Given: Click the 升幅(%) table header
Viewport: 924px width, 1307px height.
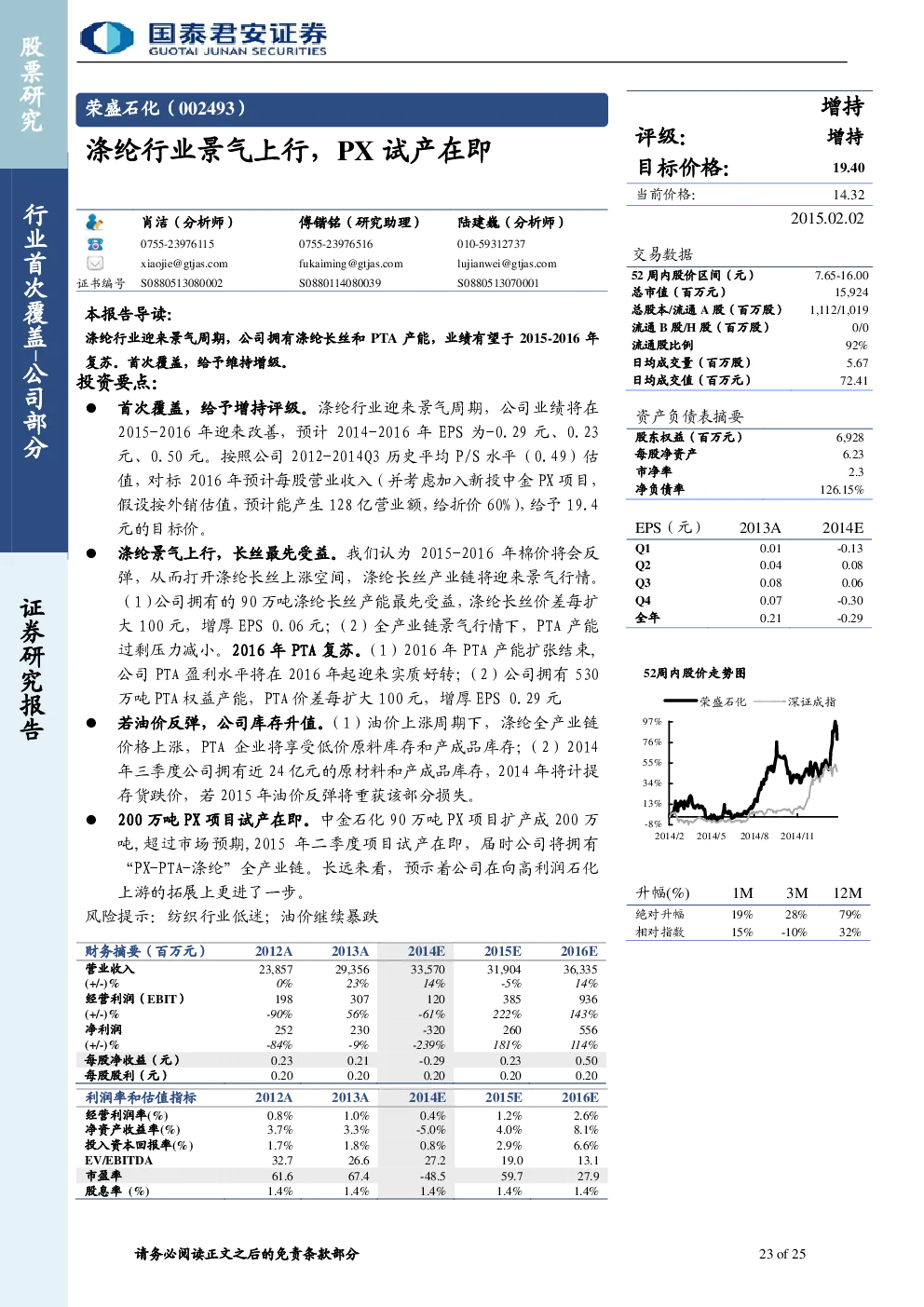Looking at the screenshot, I should (x=663, y=892).
